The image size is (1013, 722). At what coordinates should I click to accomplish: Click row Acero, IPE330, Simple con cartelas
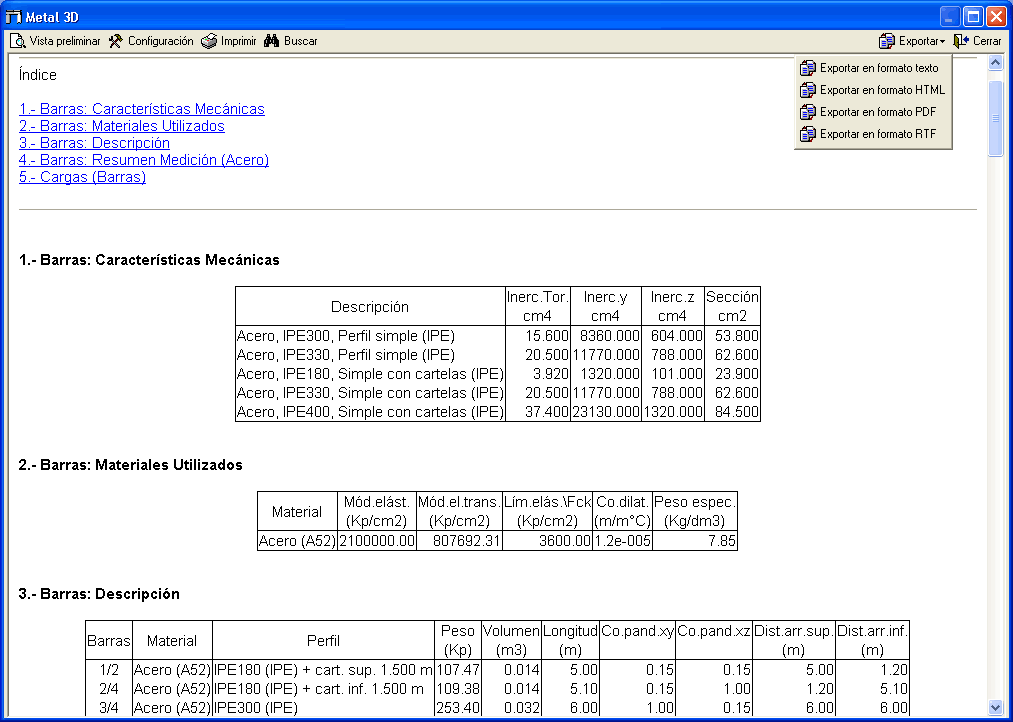click(497, 393)
